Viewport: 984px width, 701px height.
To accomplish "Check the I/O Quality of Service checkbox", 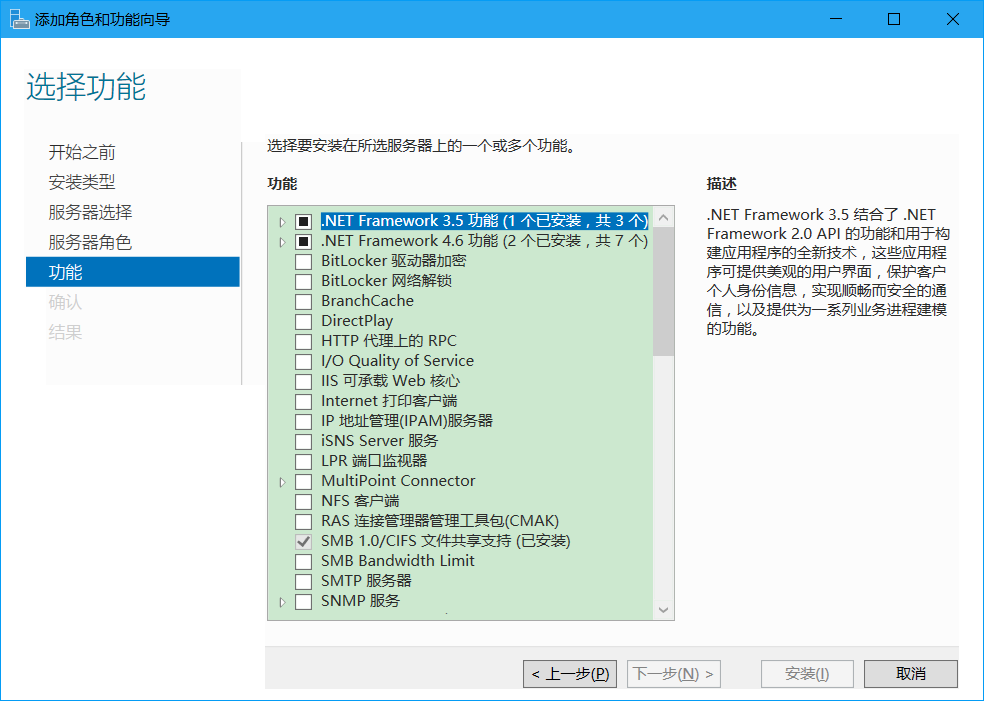I will pyautogui.click(x=304, y=361).
